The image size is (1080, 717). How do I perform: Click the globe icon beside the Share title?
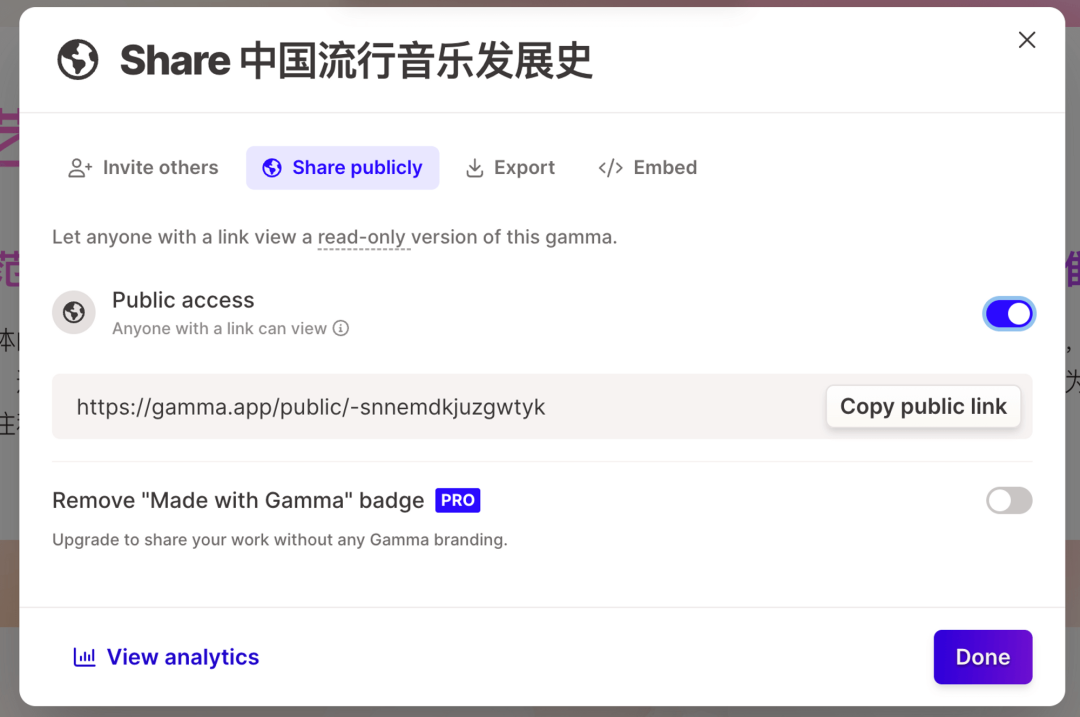click(78, 60)
